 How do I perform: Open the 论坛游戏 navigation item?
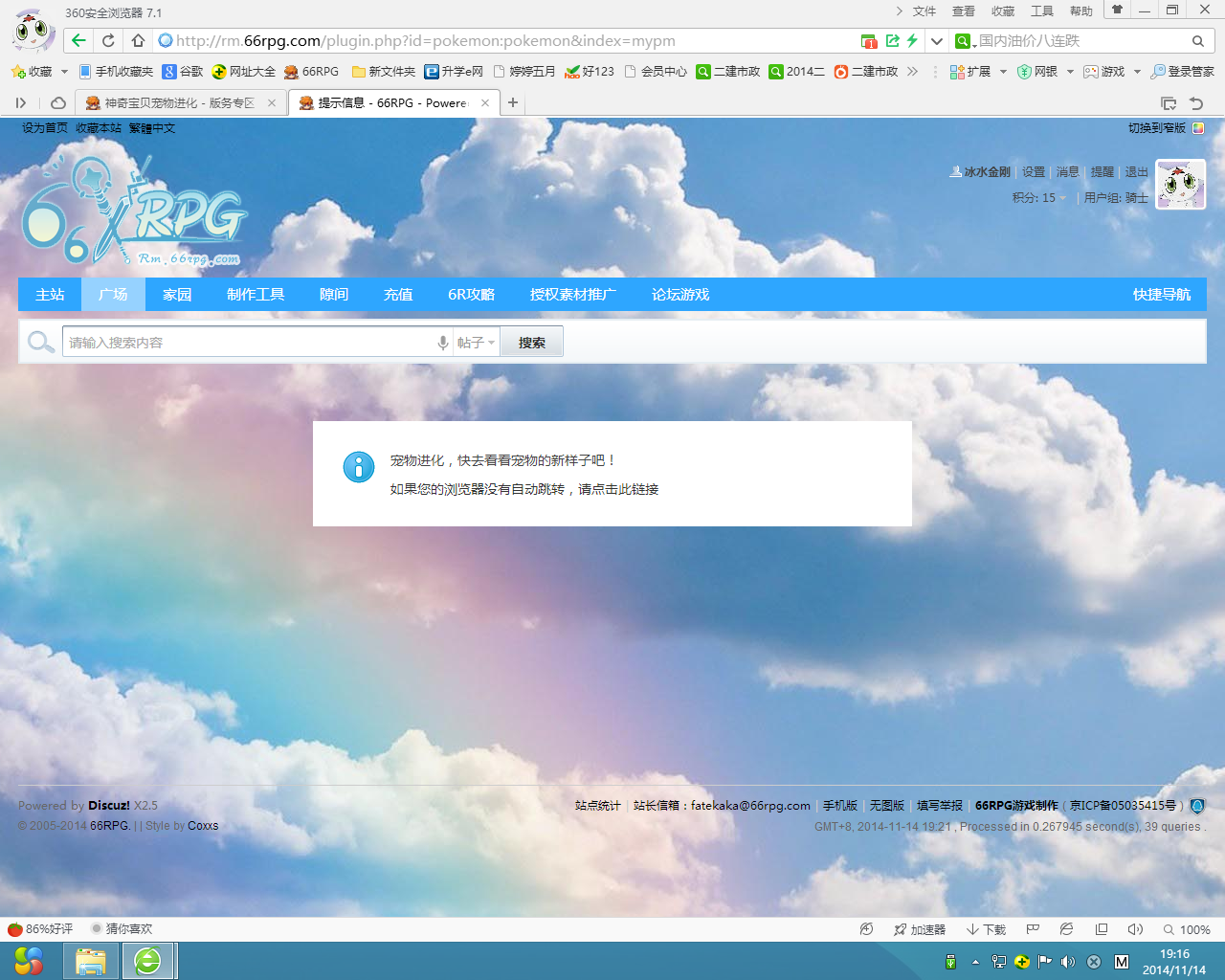(x=680, y=294)
